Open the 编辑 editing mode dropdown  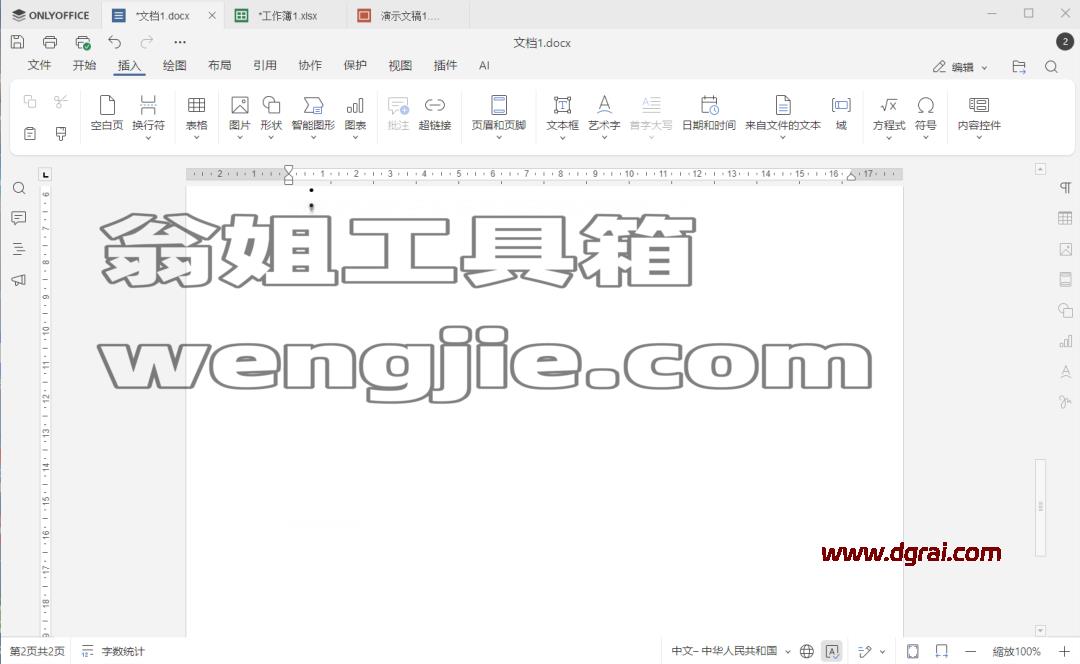(x=960, y=67)
